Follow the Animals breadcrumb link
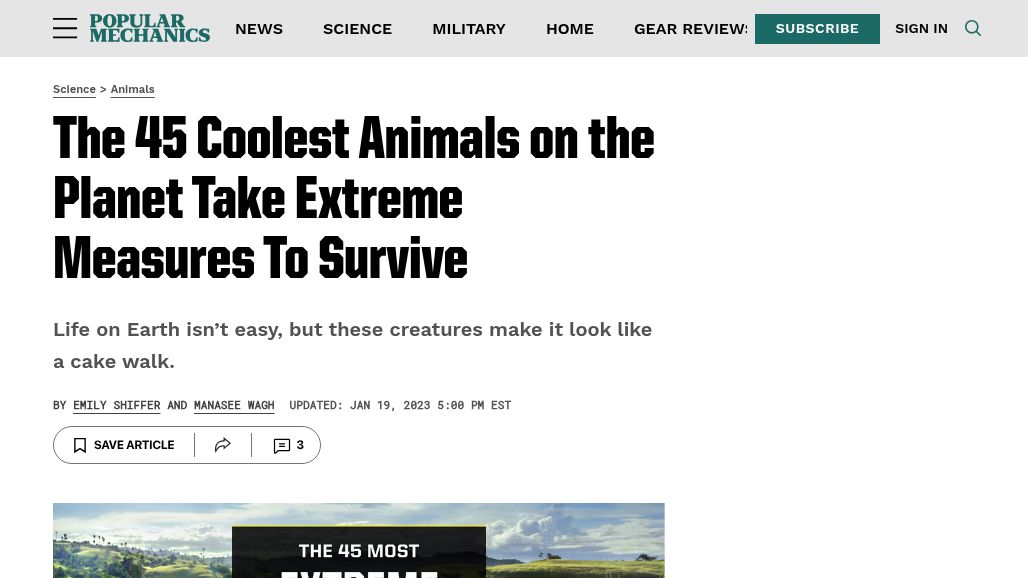This screenshot has height=578, width=1028. click(x=132, y=90)
